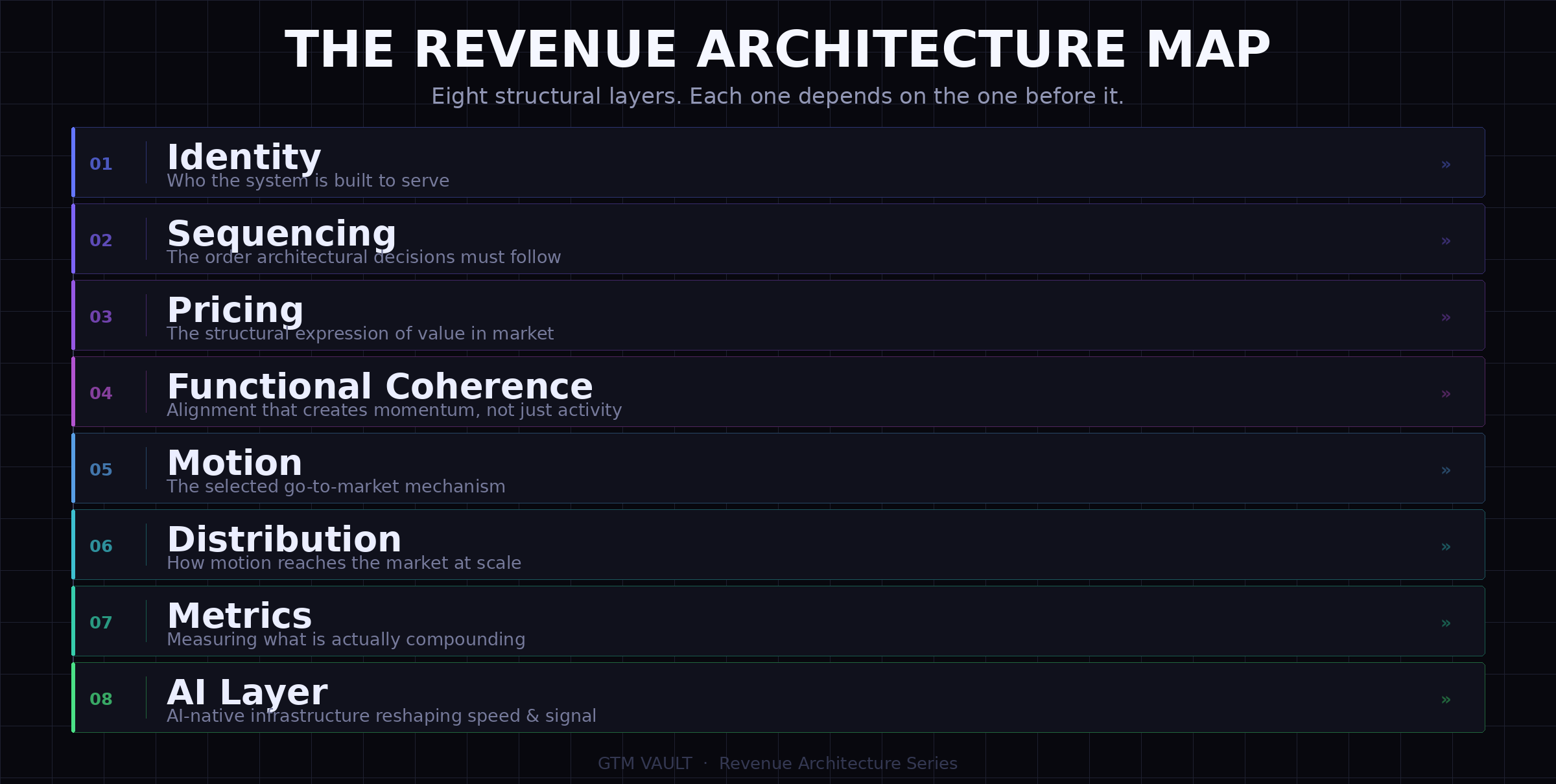1556x784 pixels.
Task: Click the Motion layer title
Action: pyautogui.click(x=234, y=463)
